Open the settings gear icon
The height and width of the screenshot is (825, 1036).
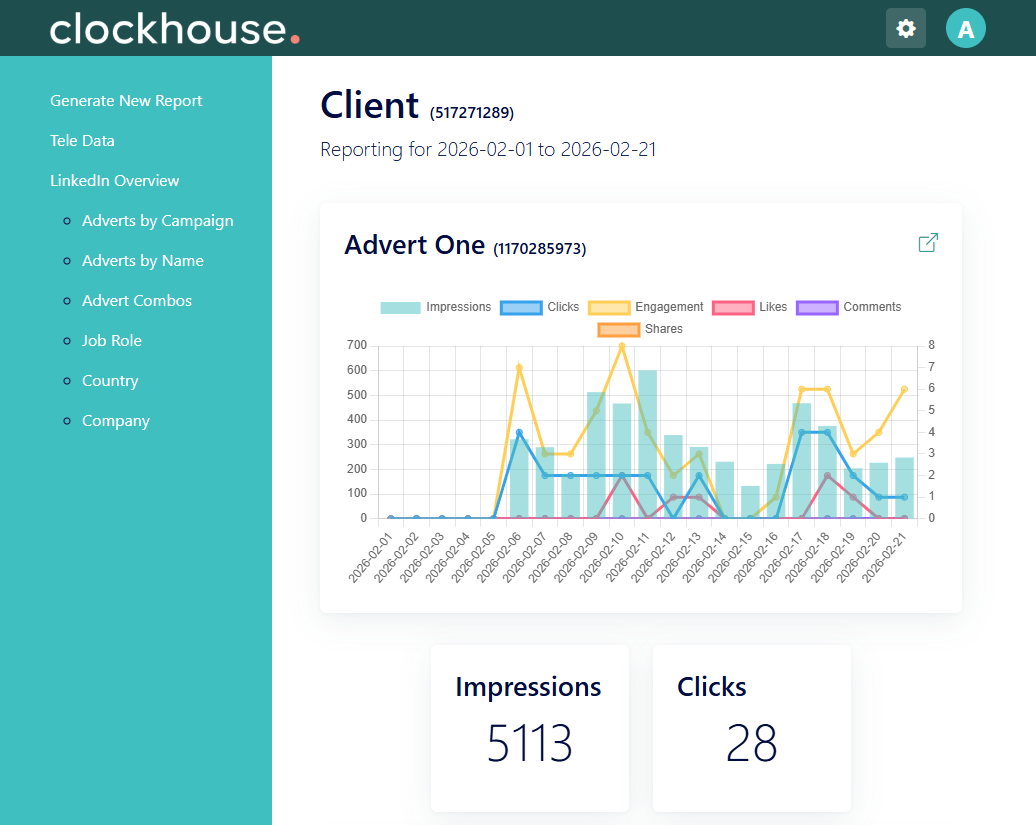click(x=905, y=28)
